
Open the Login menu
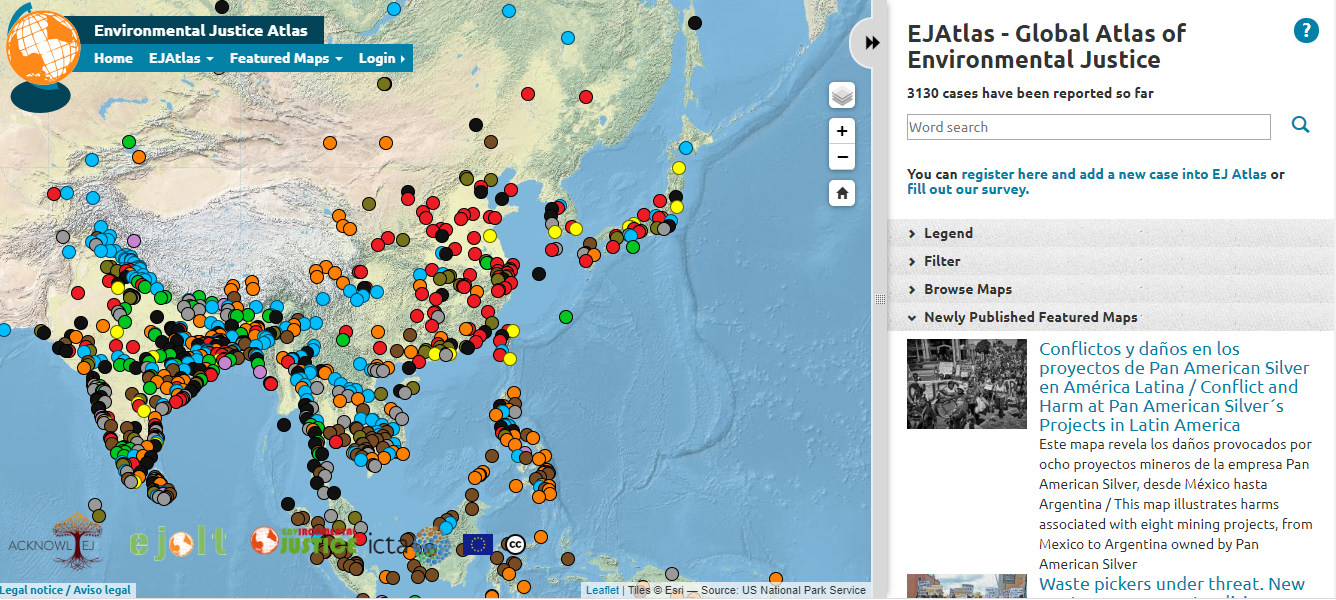click(381, 58)
